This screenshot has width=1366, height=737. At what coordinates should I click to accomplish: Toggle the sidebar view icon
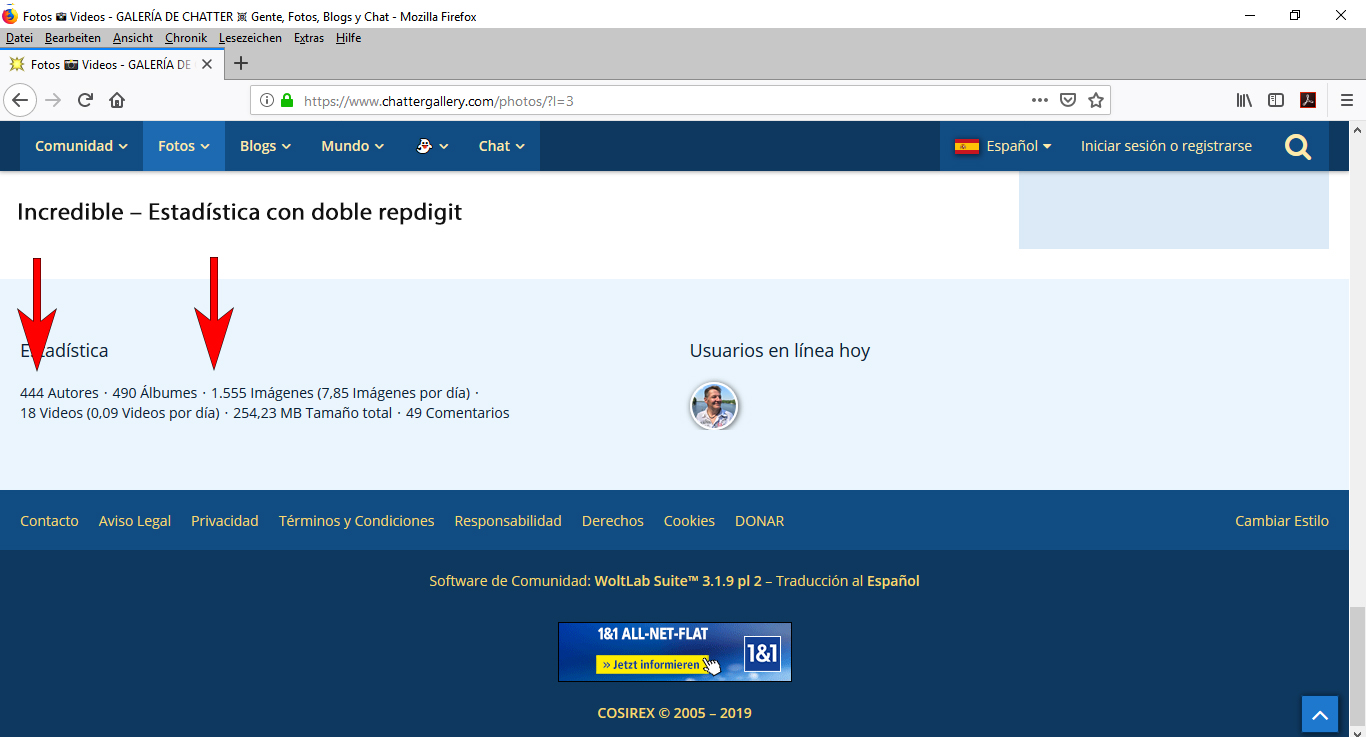point(1276,100)
